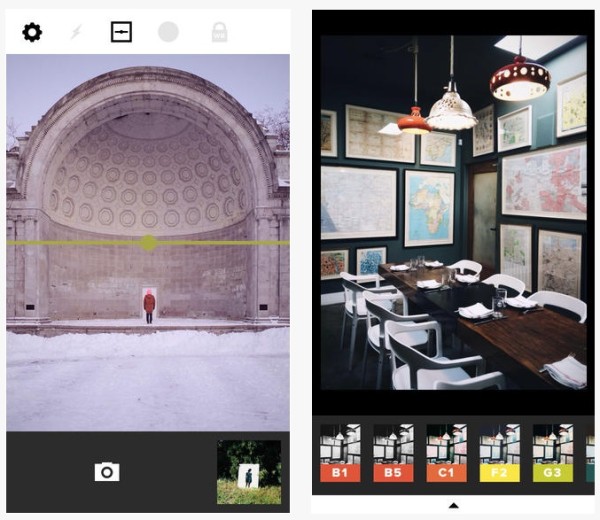Screen dimensions: 600x520
Task: Open the last photo library thumbnail
Action: 249,472
